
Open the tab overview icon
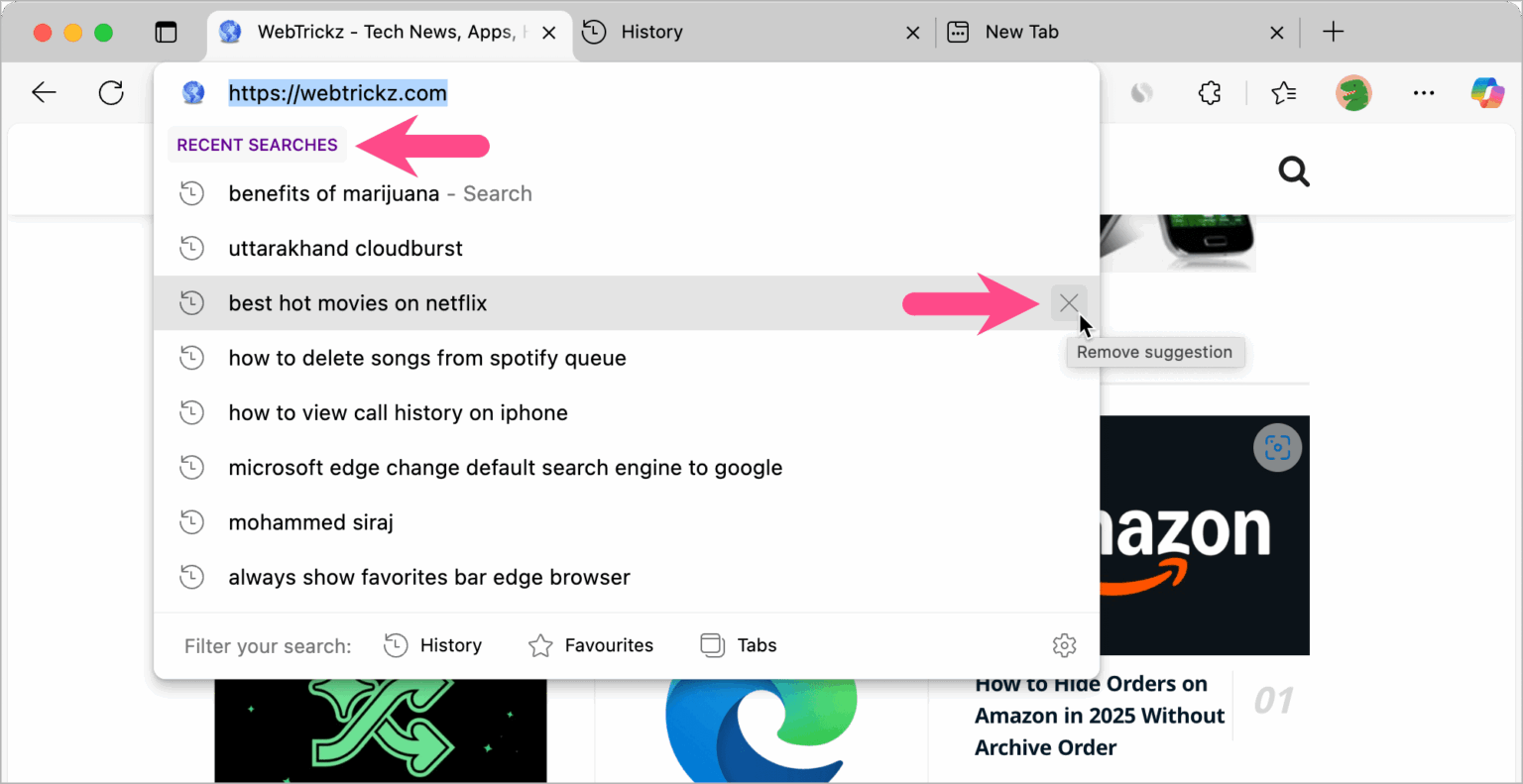coord(167,32)
